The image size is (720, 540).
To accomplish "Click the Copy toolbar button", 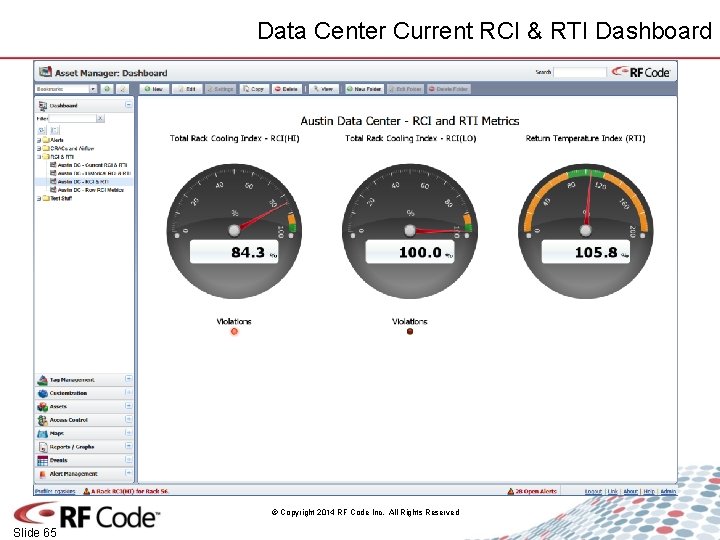I will tap(254, 89).
